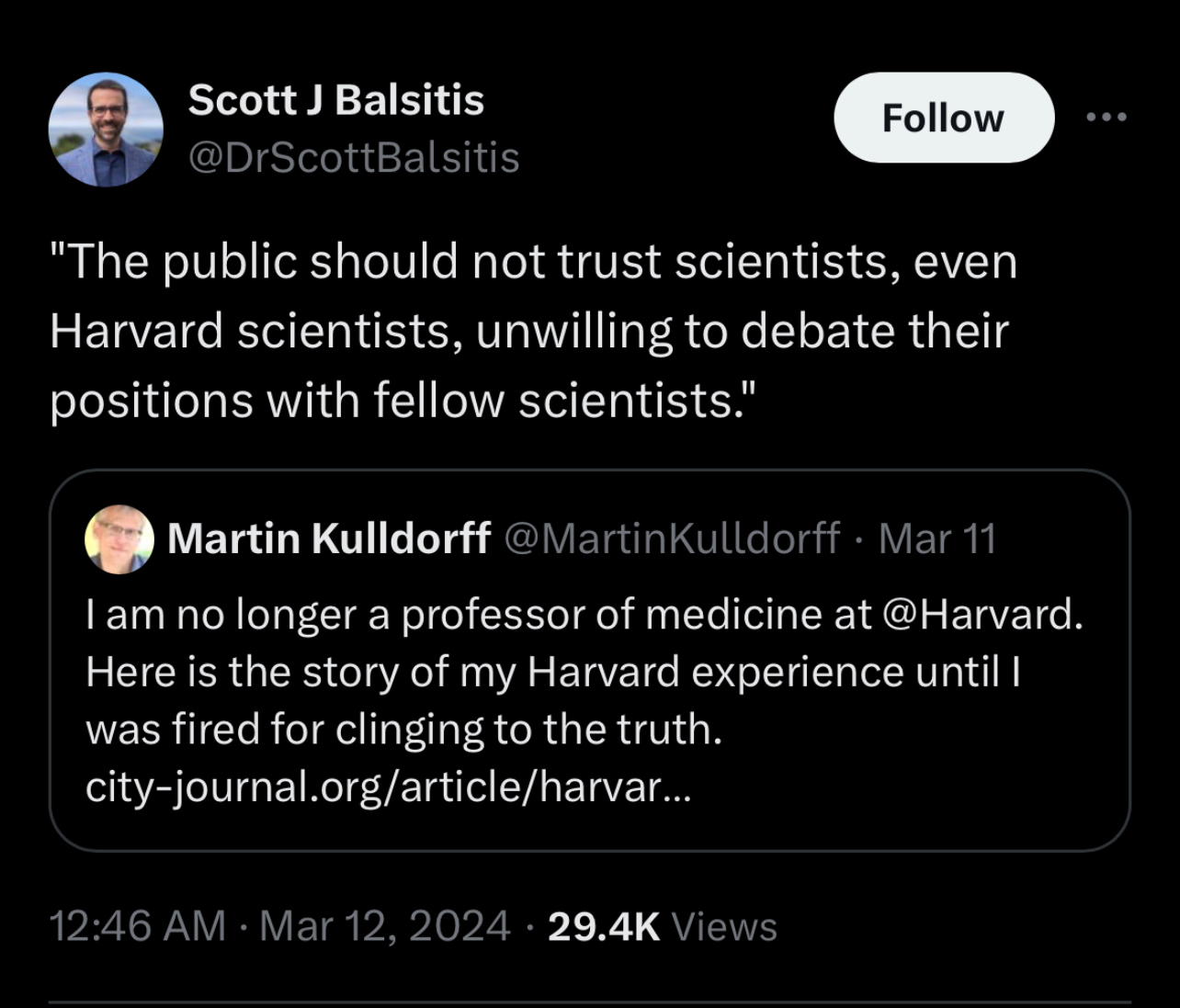The image size is (1180, 1008).
Task: Click the Mar 11 quoted tweet date
Action: coord(937,538)
